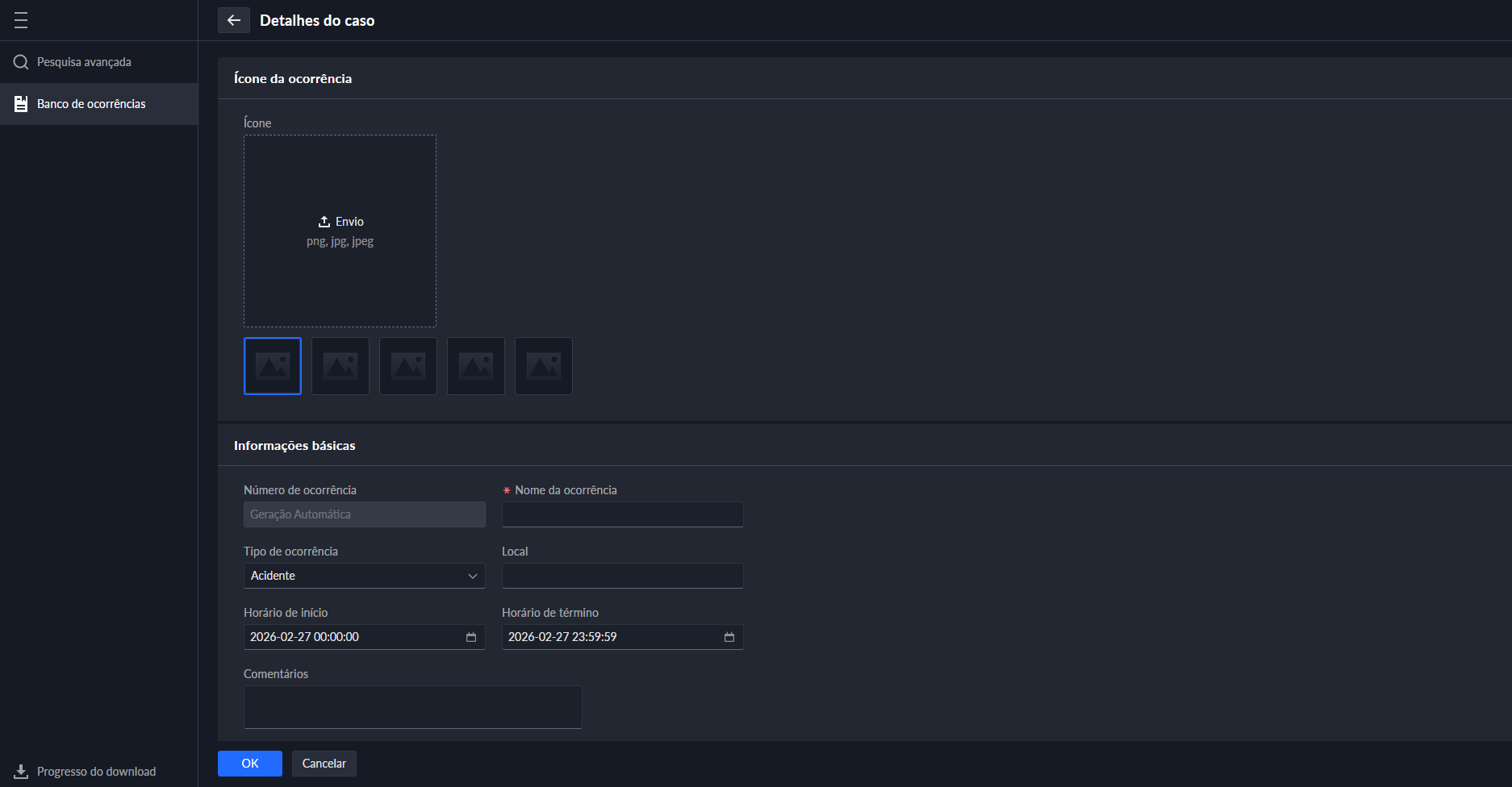Open Banco de ocorrências in sidebar
The width and height of the screenshot is (1512, 787).
pyautogui.click(x=91, y=104)
